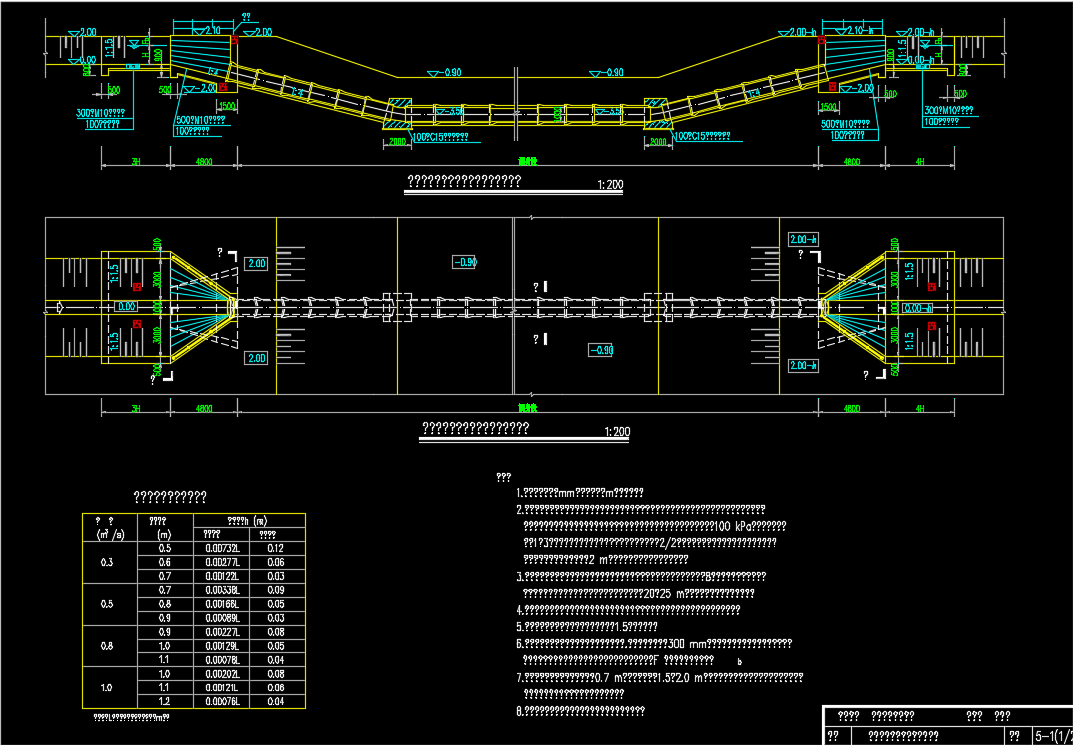Screen dimensions: 1075x746
Task: Select the upper-left boxed 2.00 label in plan
Action: [x=256, y=263]
